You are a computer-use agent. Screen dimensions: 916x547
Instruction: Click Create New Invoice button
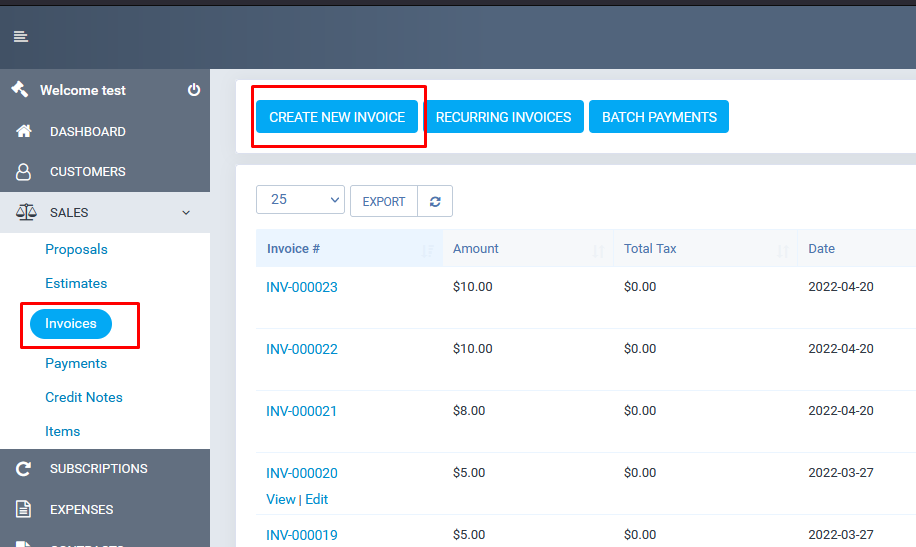(337, 117)
